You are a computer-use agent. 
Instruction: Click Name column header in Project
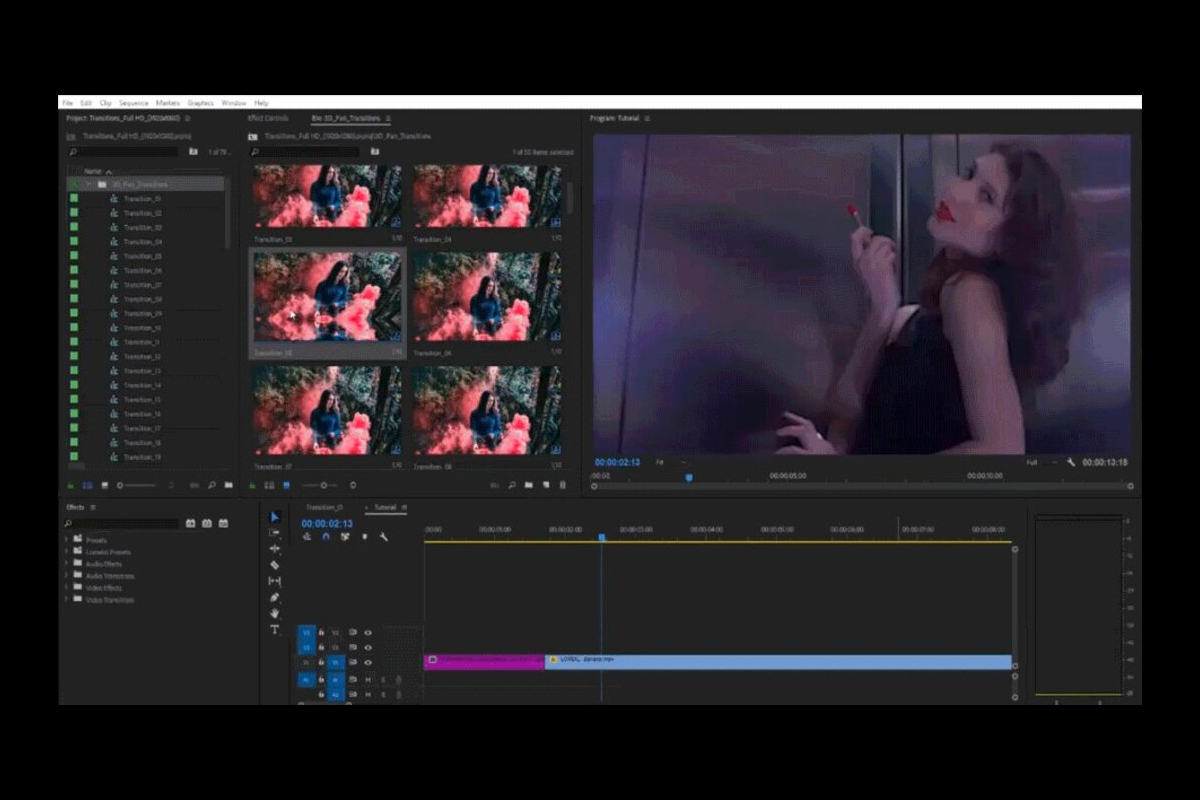(x=93, y=171)
